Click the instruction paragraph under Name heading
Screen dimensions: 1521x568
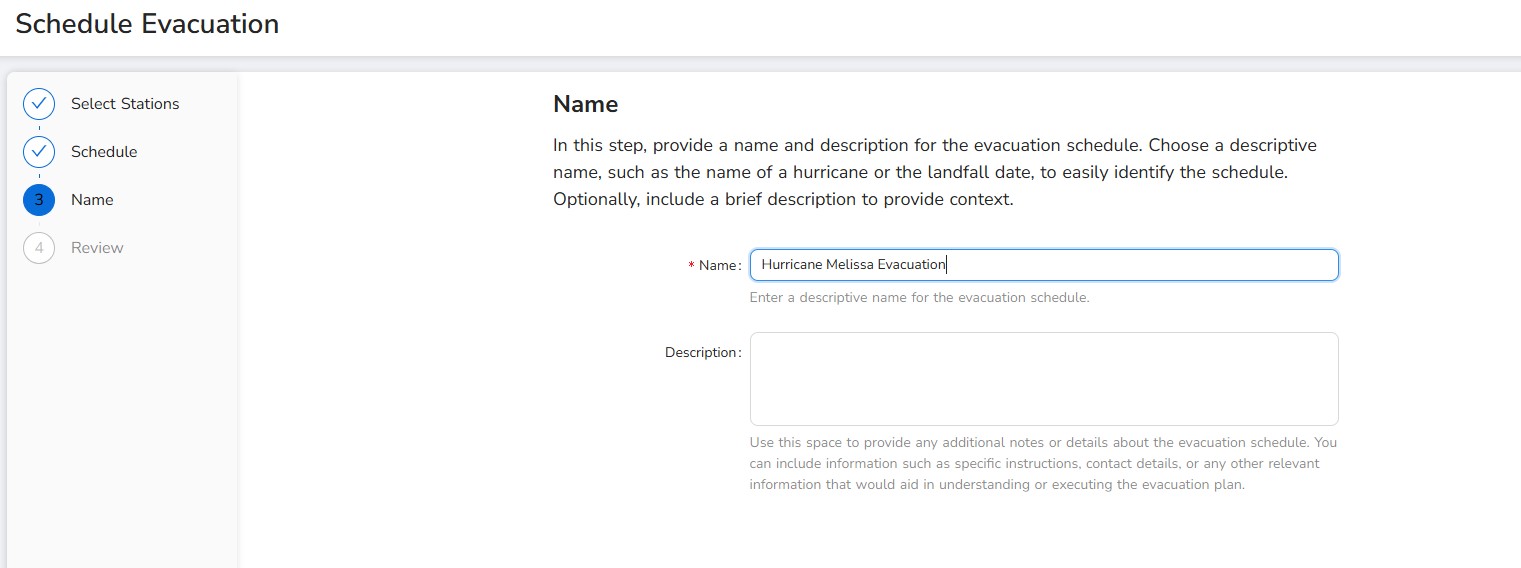[934, 172]
